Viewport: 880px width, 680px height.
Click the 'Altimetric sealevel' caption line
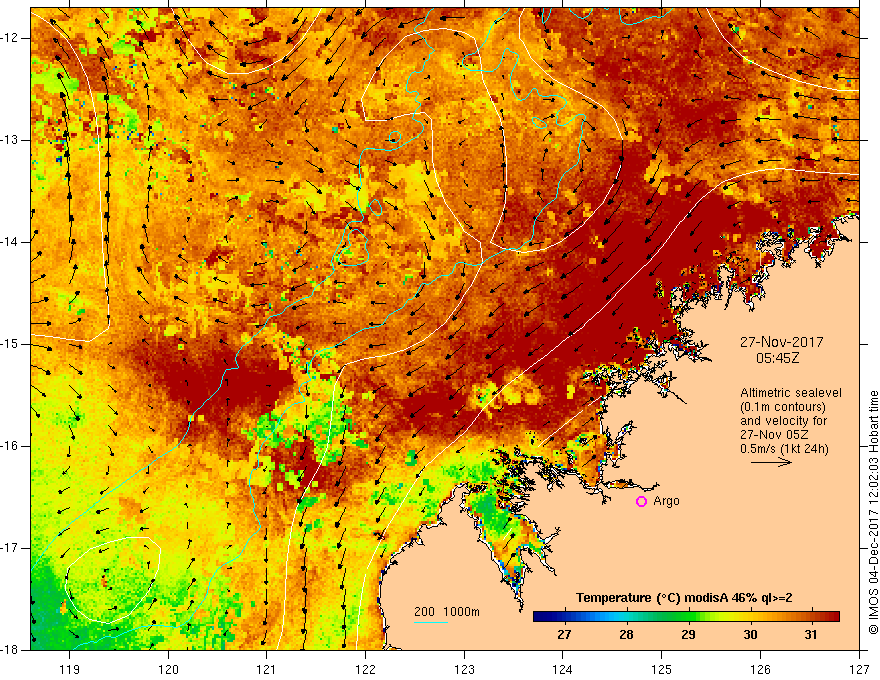tap(791, 393)
